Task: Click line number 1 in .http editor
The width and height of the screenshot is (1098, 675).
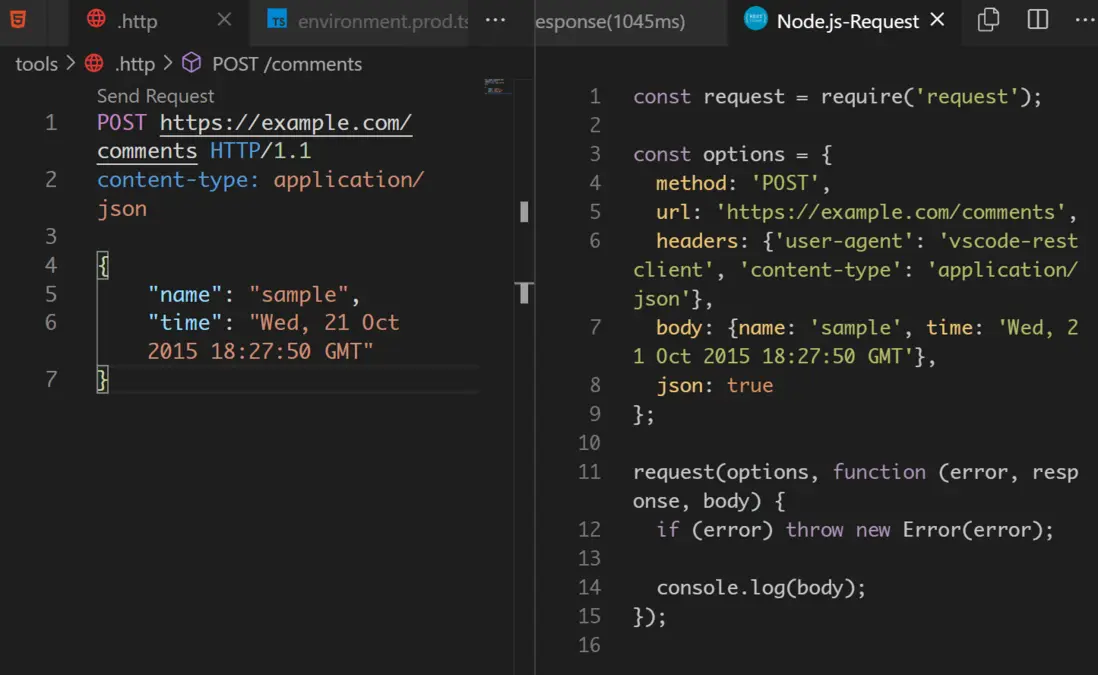Action: point(51,123)
